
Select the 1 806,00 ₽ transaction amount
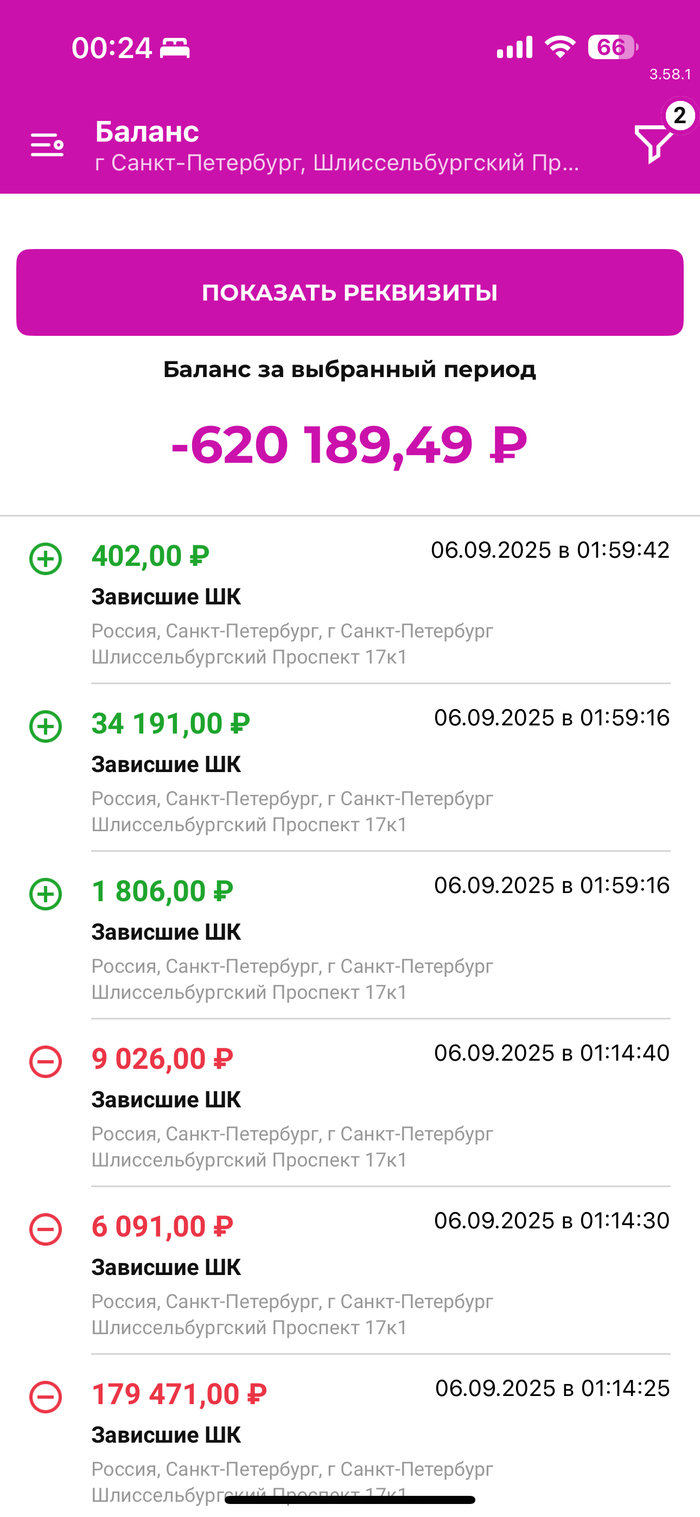(x=162, y=891)
